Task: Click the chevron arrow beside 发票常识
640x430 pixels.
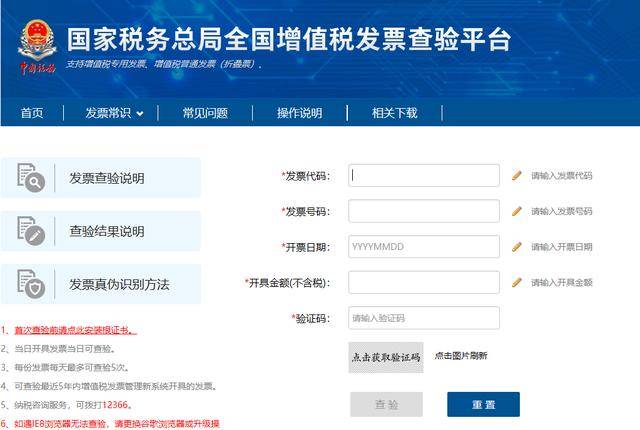Action: [x=140, y=114]
